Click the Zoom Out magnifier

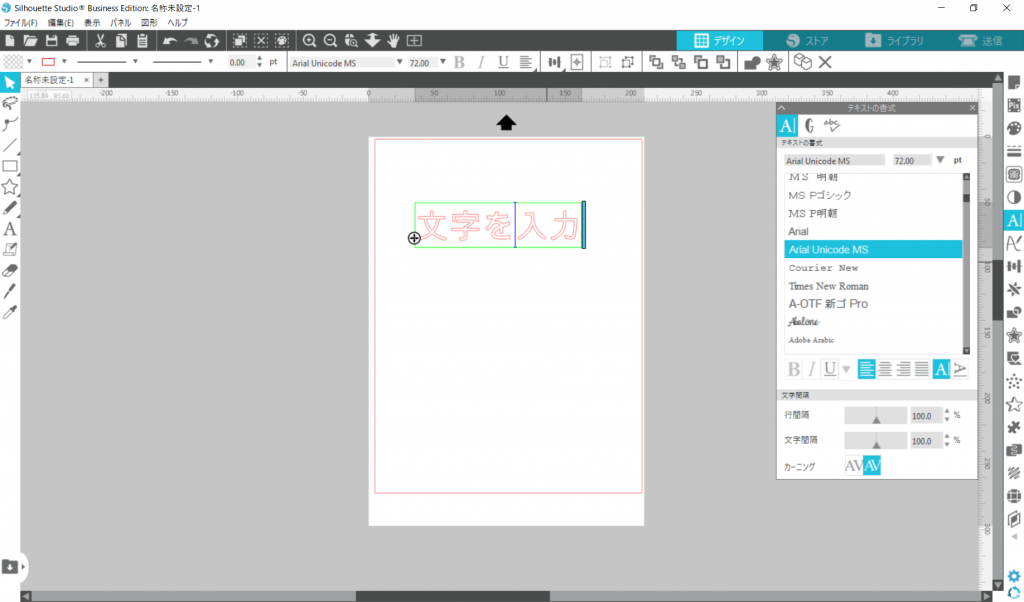click(x=330, y=40)
